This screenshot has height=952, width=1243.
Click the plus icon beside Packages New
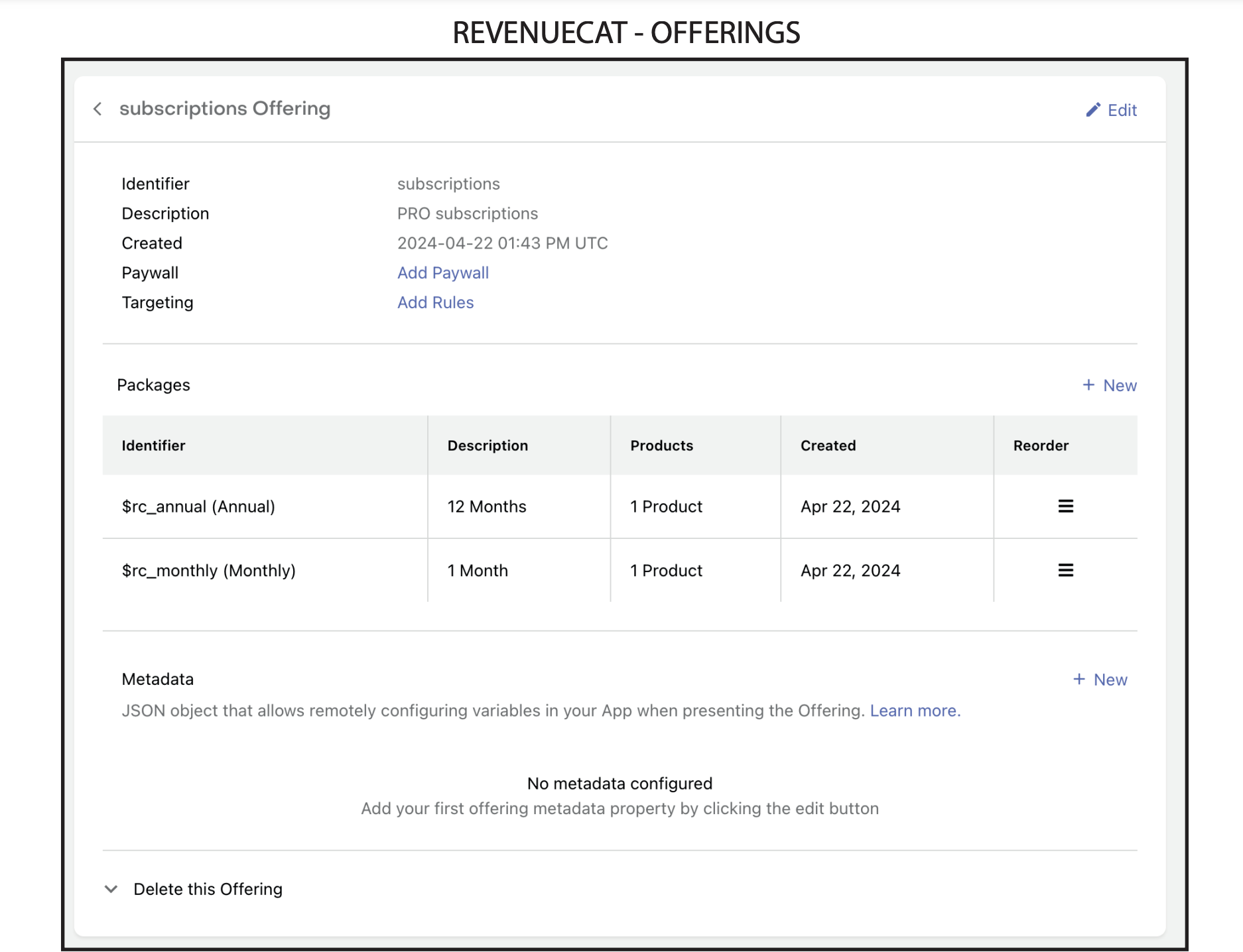pos(1088,385)
